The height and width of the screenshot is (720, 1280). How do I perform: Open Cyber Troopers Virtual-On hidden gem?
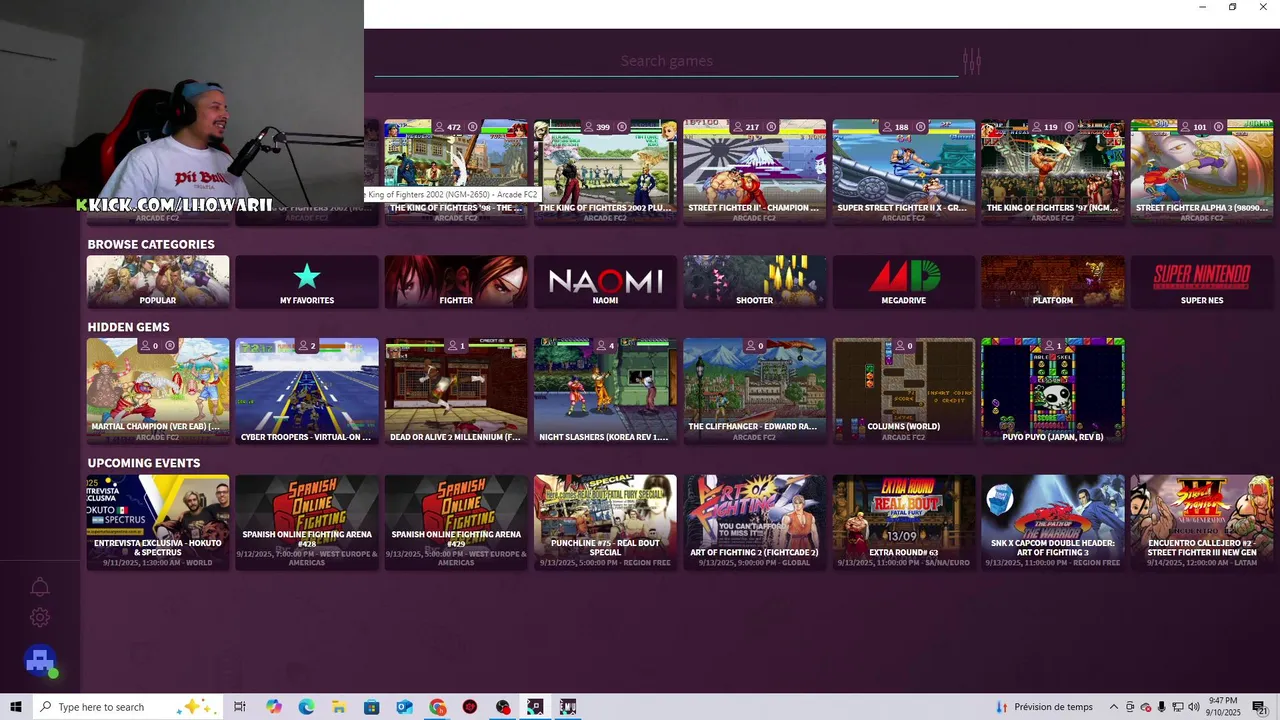307,390
